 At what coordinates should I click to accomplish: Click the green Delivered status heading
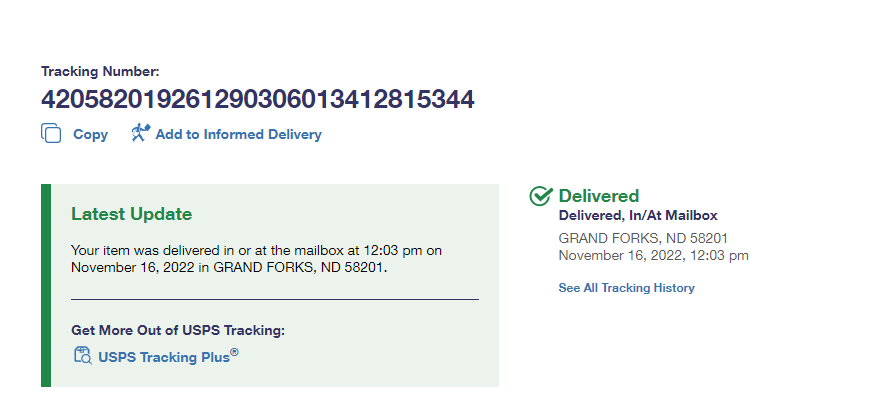tap(598, 196)
